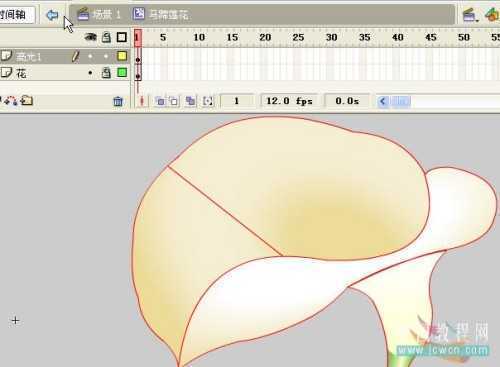Click the Insert Layer Folder icon
This screenshot has height=367, width=500.
click(x=27, y=100)
